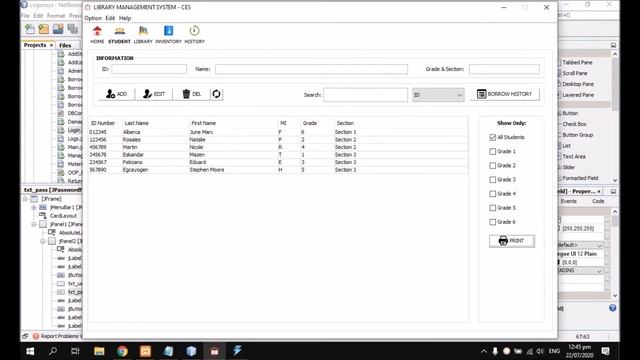Switch to Events tab in NetBeans properties
The width and height of the screenshot is (640, 360).
click(569, 201)
